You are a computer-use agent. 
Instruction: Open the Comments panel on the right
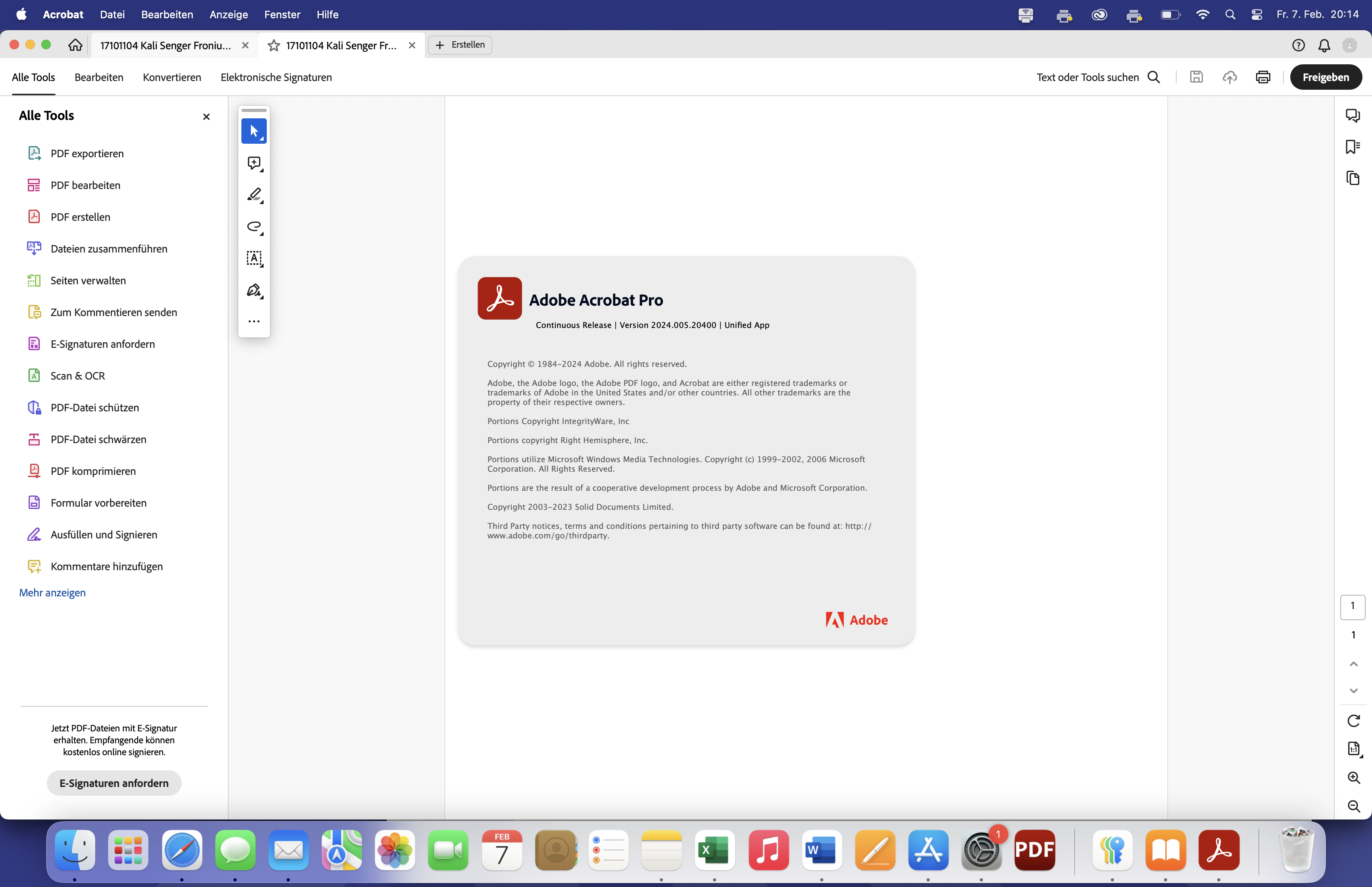pos(1353,115)
